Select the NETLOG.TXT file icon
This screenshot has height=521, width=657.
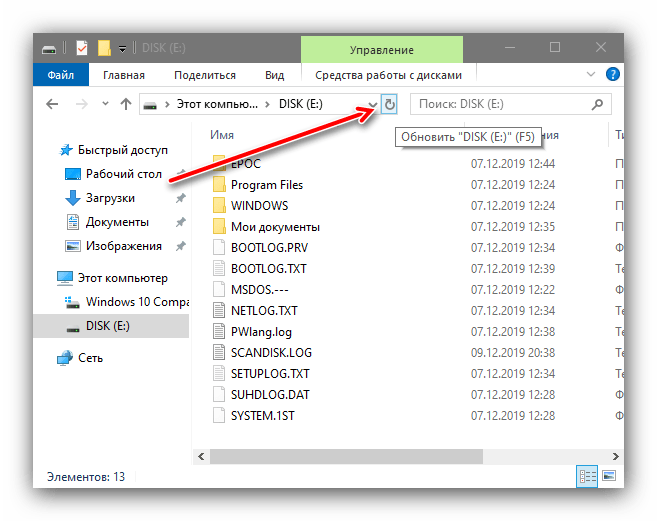(x=219, y=310)
